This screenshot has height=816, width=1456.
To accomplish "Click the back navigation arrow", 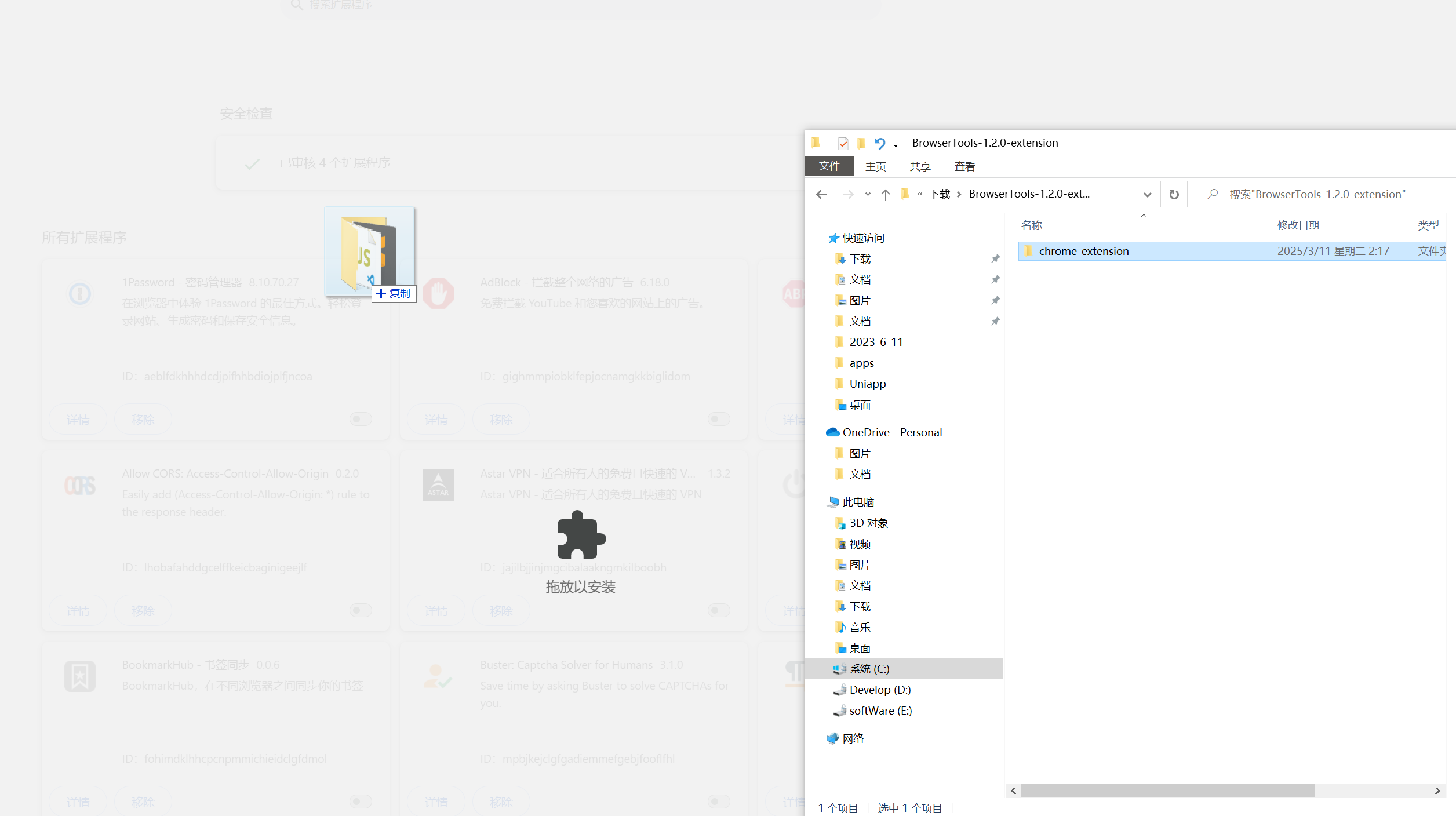I will click(x=821, y=195).
